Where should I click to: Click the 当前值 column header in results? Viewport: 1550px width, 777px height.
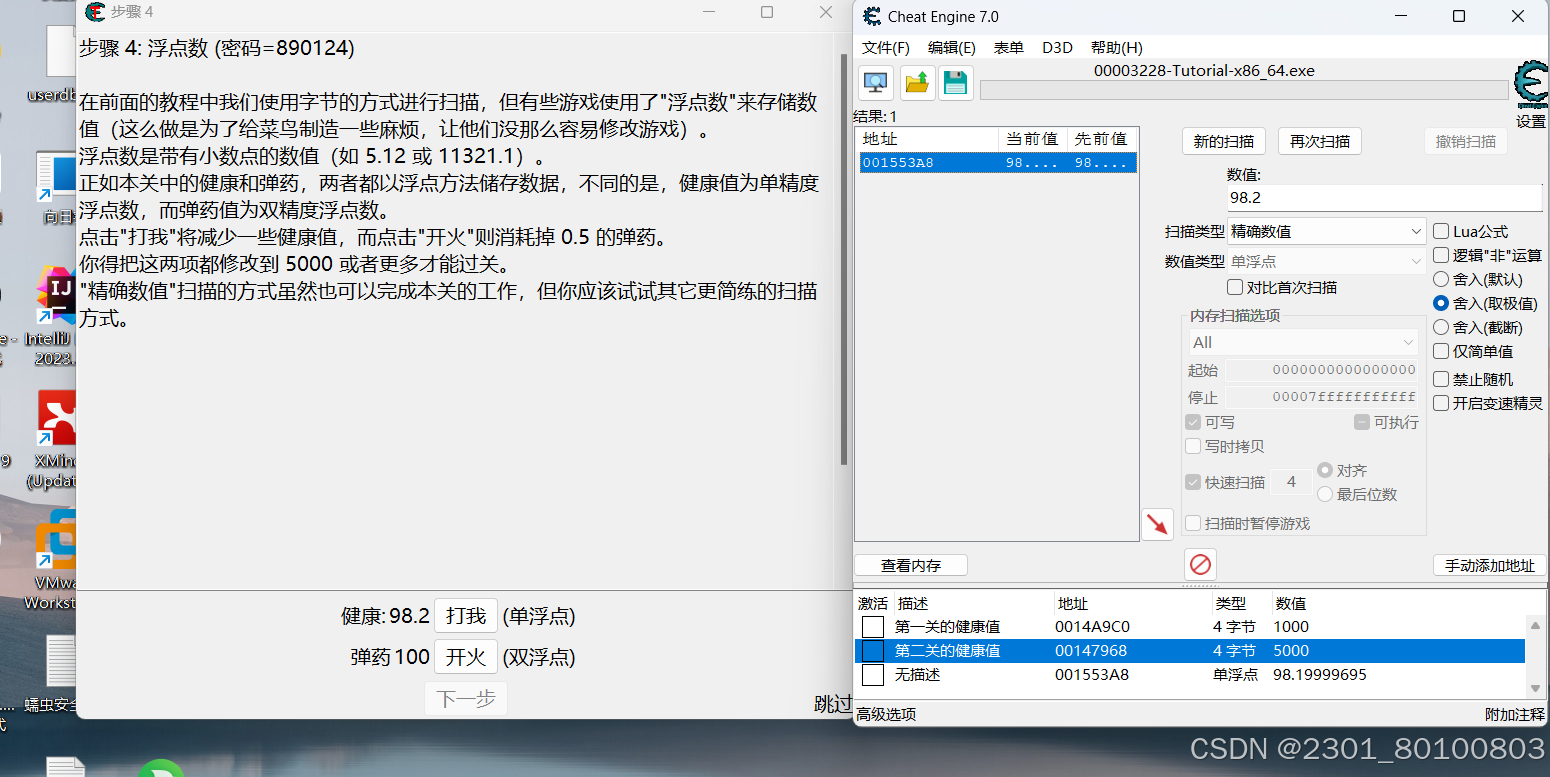[x=1032, y=139]
